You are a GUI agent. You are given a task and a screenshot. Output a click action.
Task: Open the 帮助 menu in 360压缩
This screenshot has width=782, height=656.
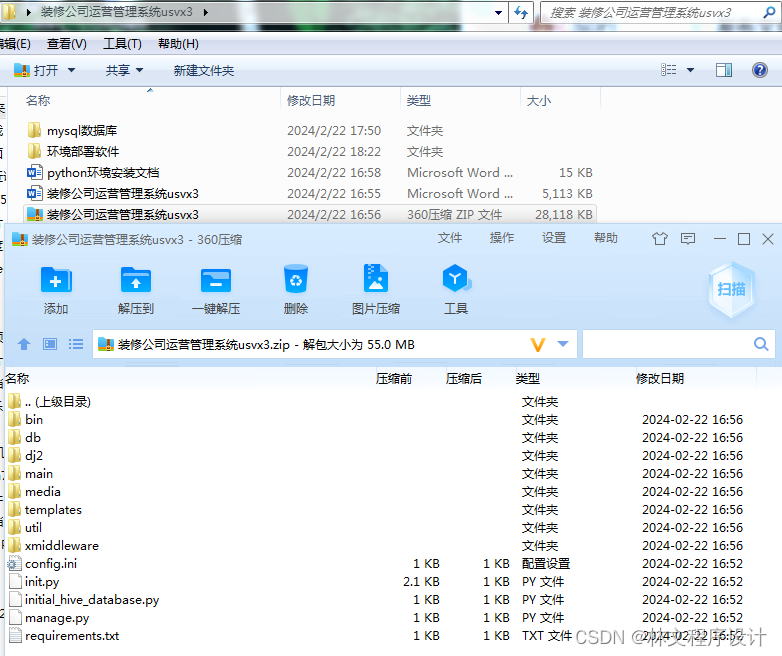point(606,238)
